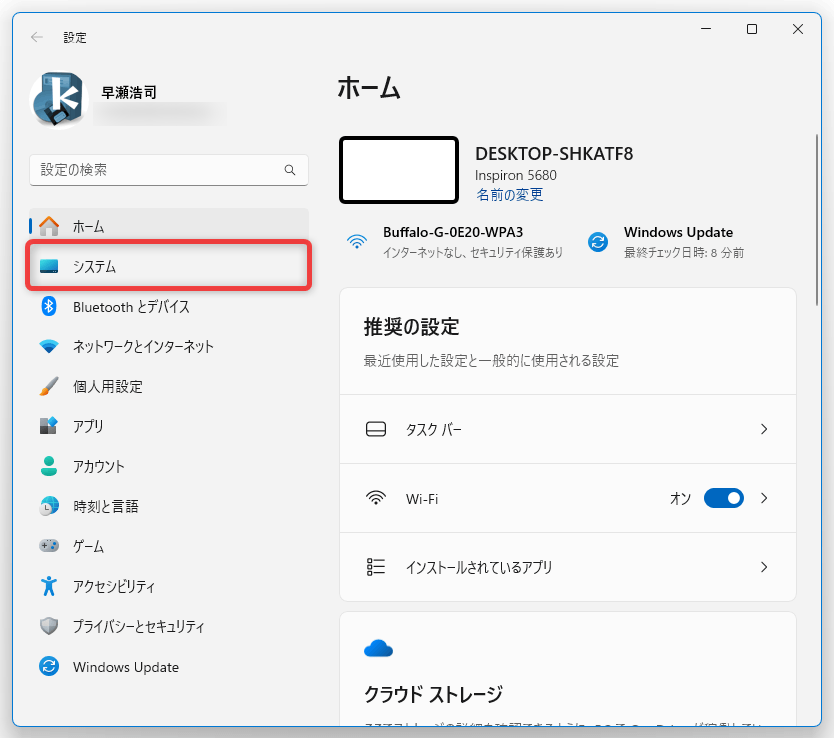The width and height of the screenshot is (834, 738).
Task: Open インストールされているアプリ chevron
Action: tap(764, 567)
